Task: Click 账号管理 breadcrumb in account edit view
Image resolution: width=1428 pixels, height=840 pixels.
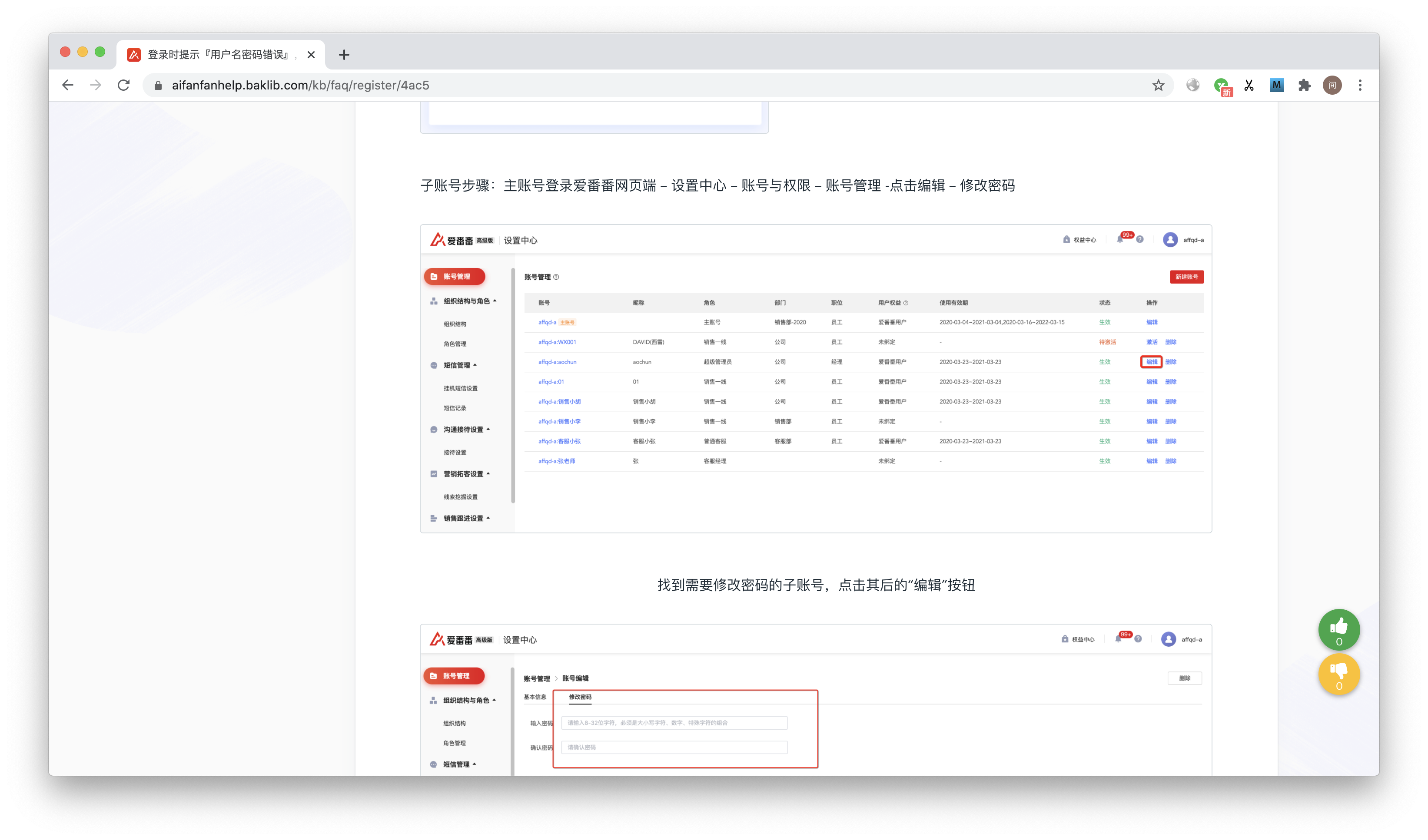Action: tap(536, 678)
